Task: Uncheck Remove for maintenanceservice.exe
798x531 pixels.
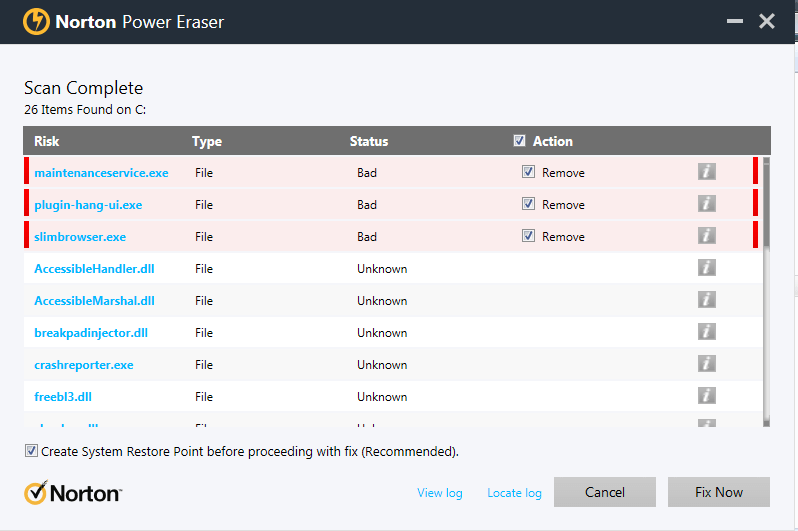Action: pos(528,172)
